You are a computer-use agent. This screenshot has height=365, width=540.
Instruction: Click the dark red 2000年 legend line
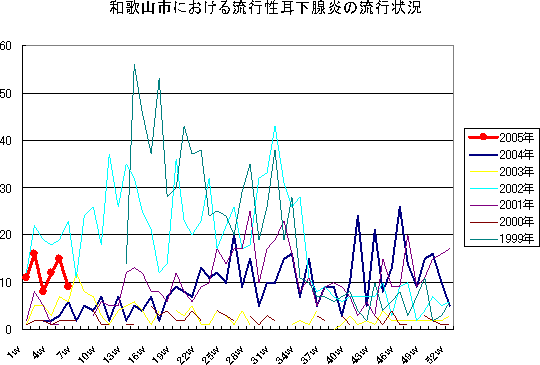[483, 222]
